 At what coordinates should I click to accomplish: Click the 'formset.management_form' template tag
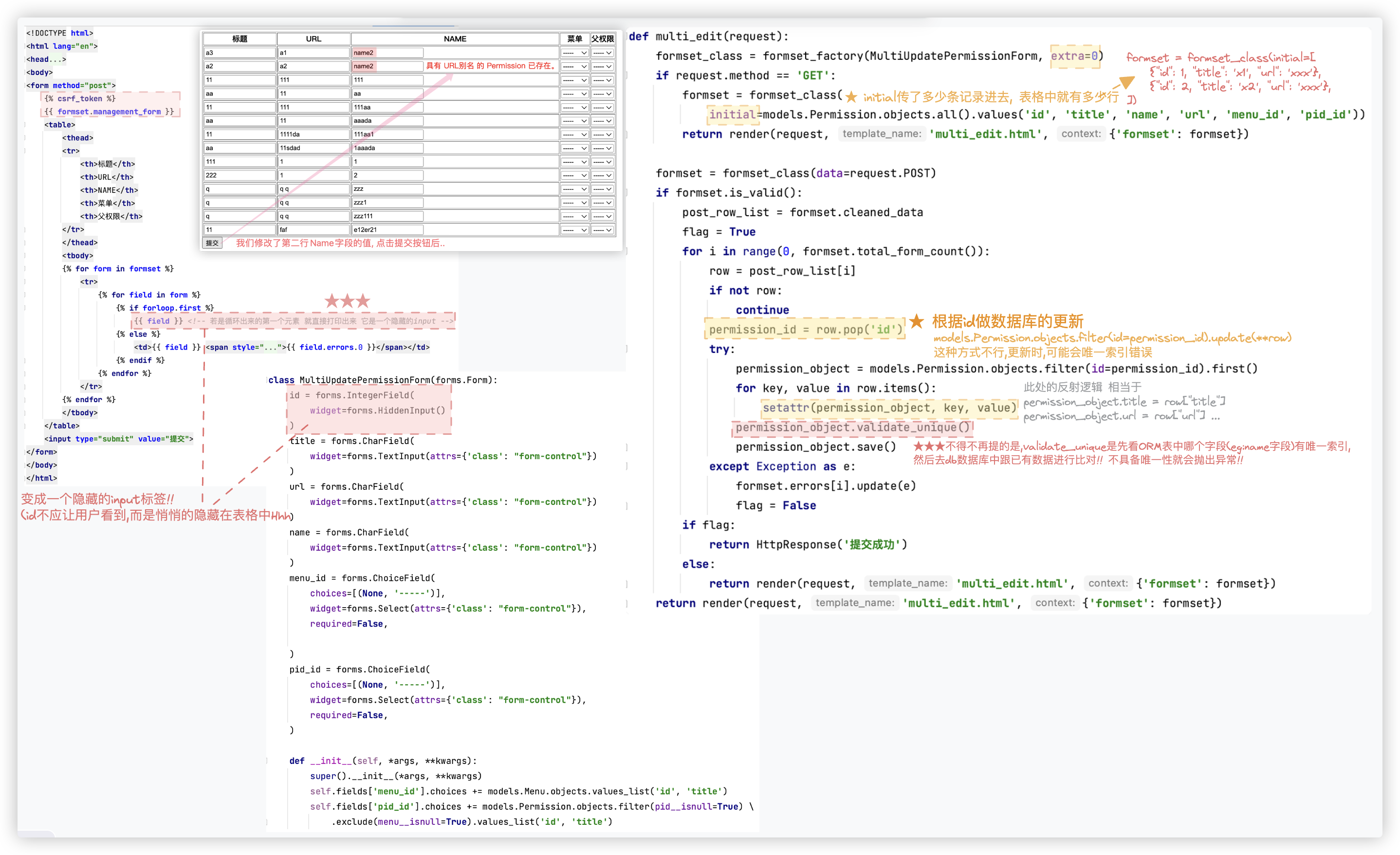point(110,112)
